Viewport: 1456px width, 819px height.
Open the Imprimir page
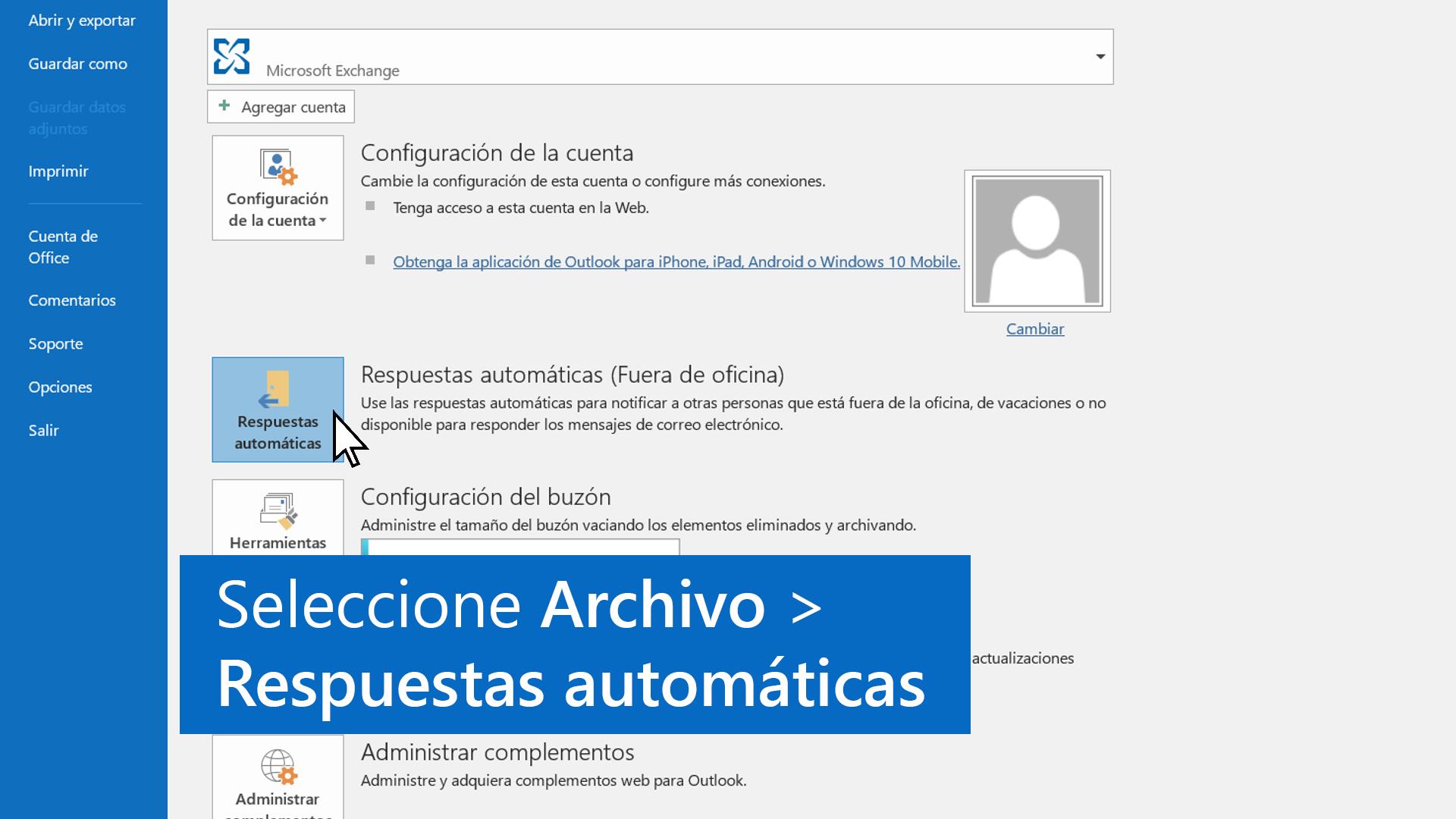58,171
